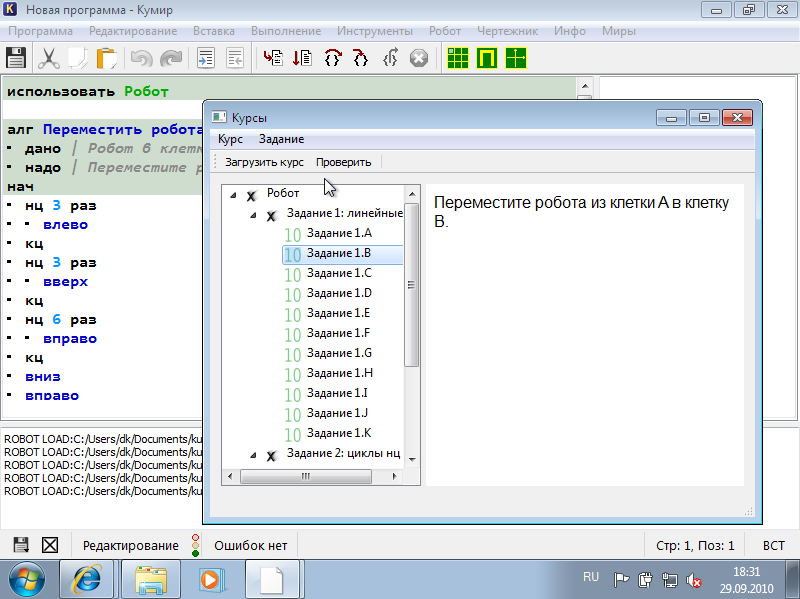Screen dimensions: 800x599
Task: Collapse Задание 1: линейные branch
Action: pyautogui.click(x=252, y=214)
